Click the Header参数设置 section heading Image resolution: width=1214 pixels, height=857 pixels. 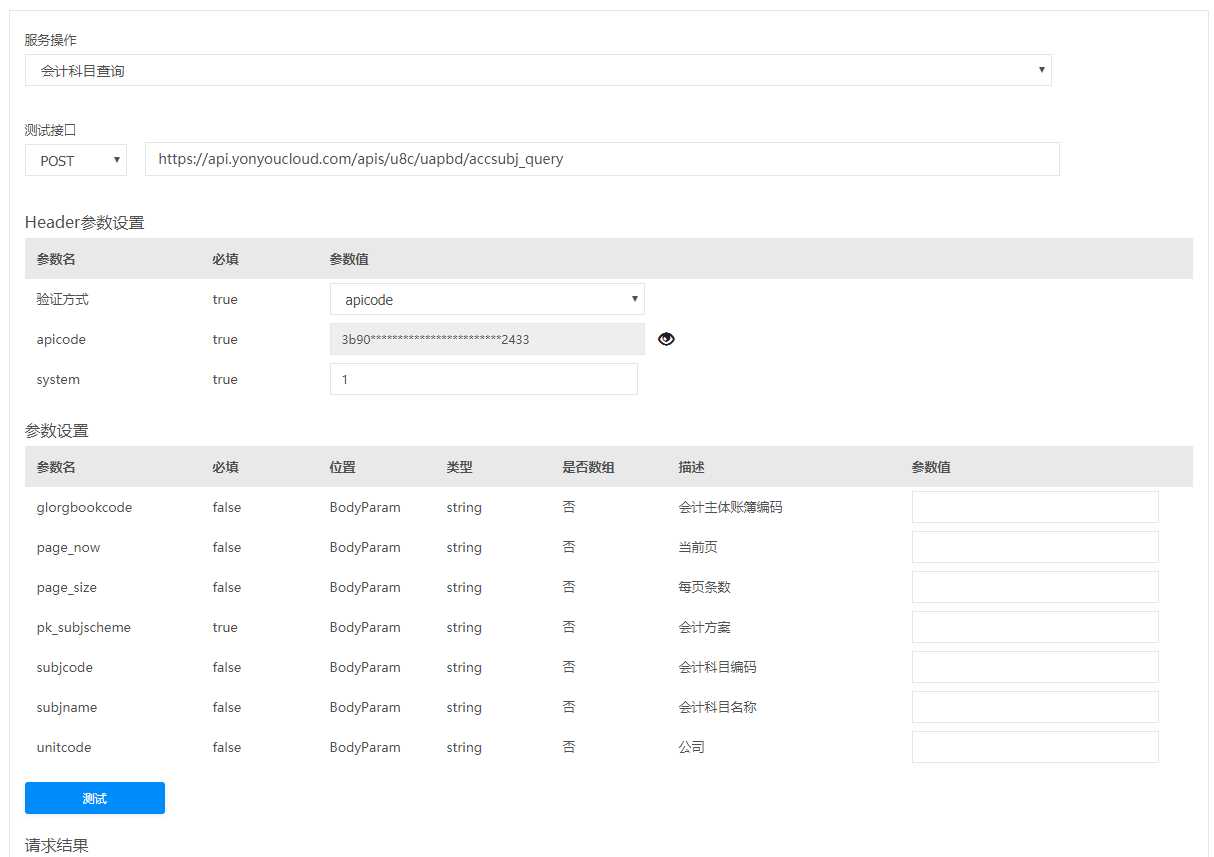(84, 222)
